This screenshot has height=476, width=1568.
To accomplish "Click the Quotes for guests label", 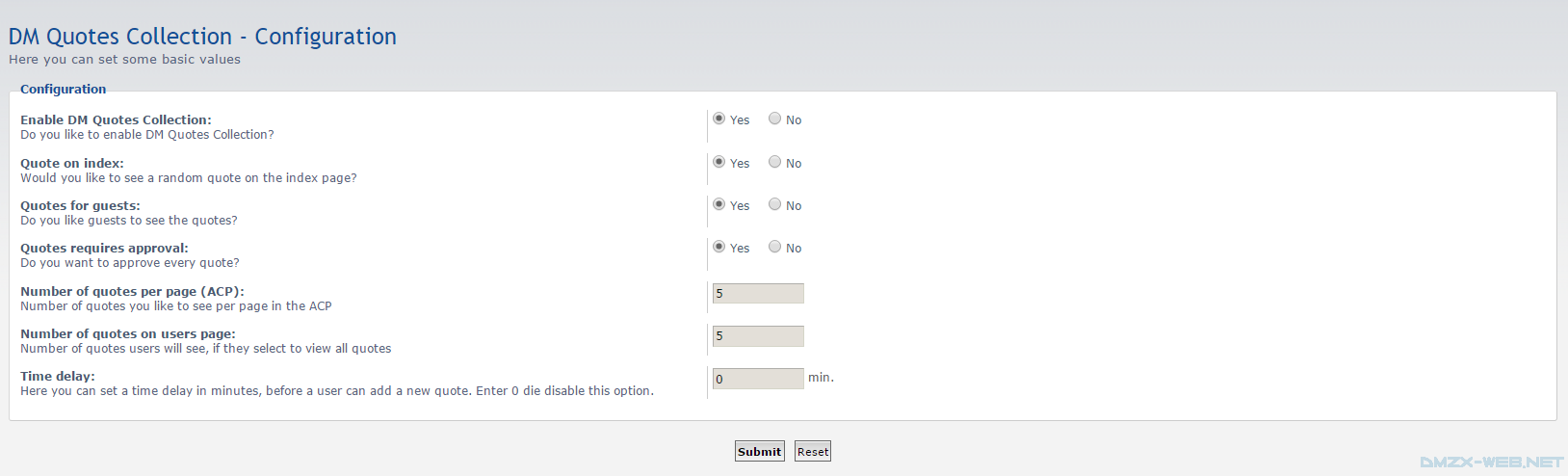I will [80, 206].
